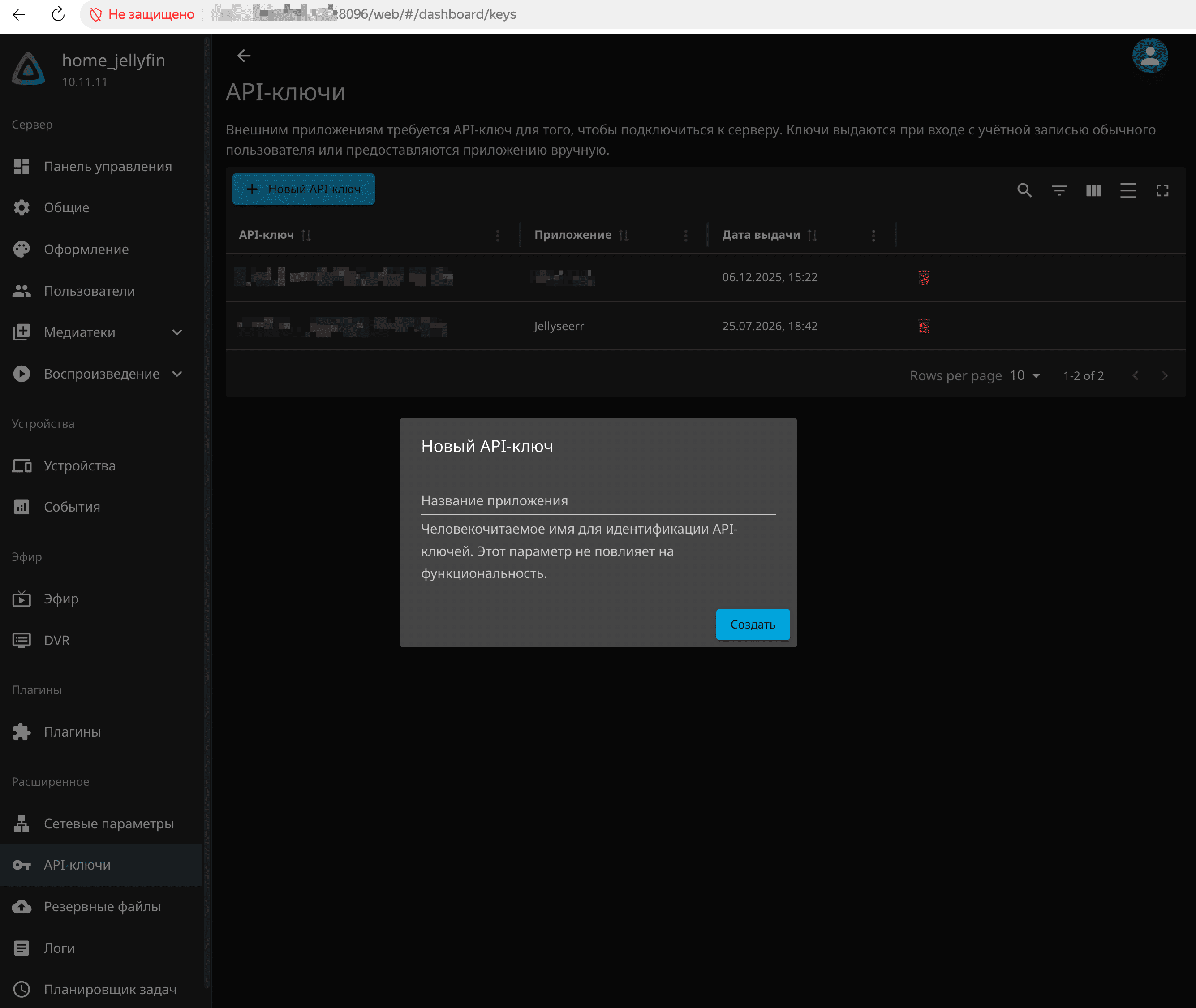The image size is (1196, 1008).
Task: Click the date 25.07.2026, 18:42
Action: point(769,326)
